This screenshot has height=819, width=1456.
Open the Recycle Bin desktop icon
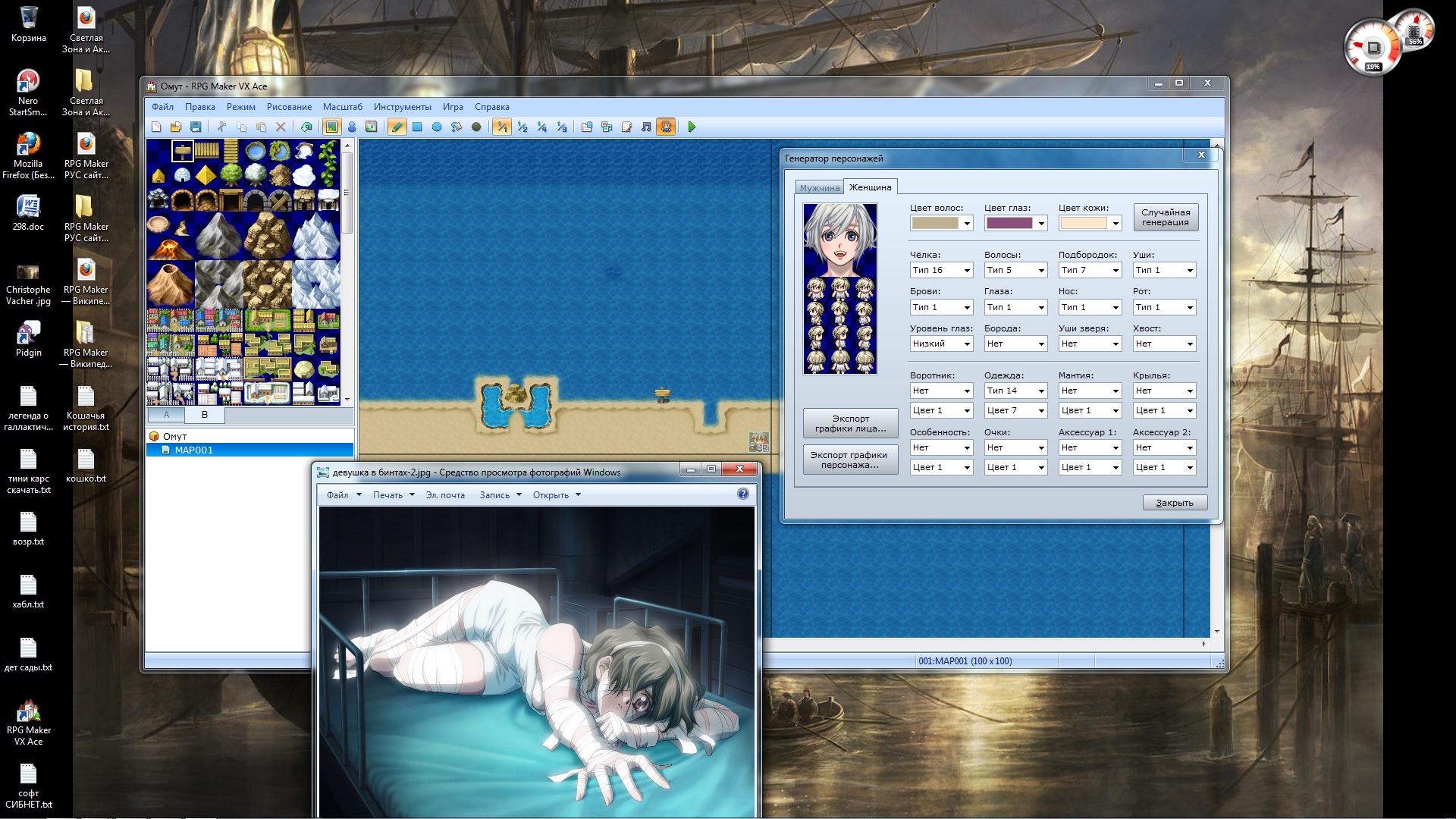point(29,24)
